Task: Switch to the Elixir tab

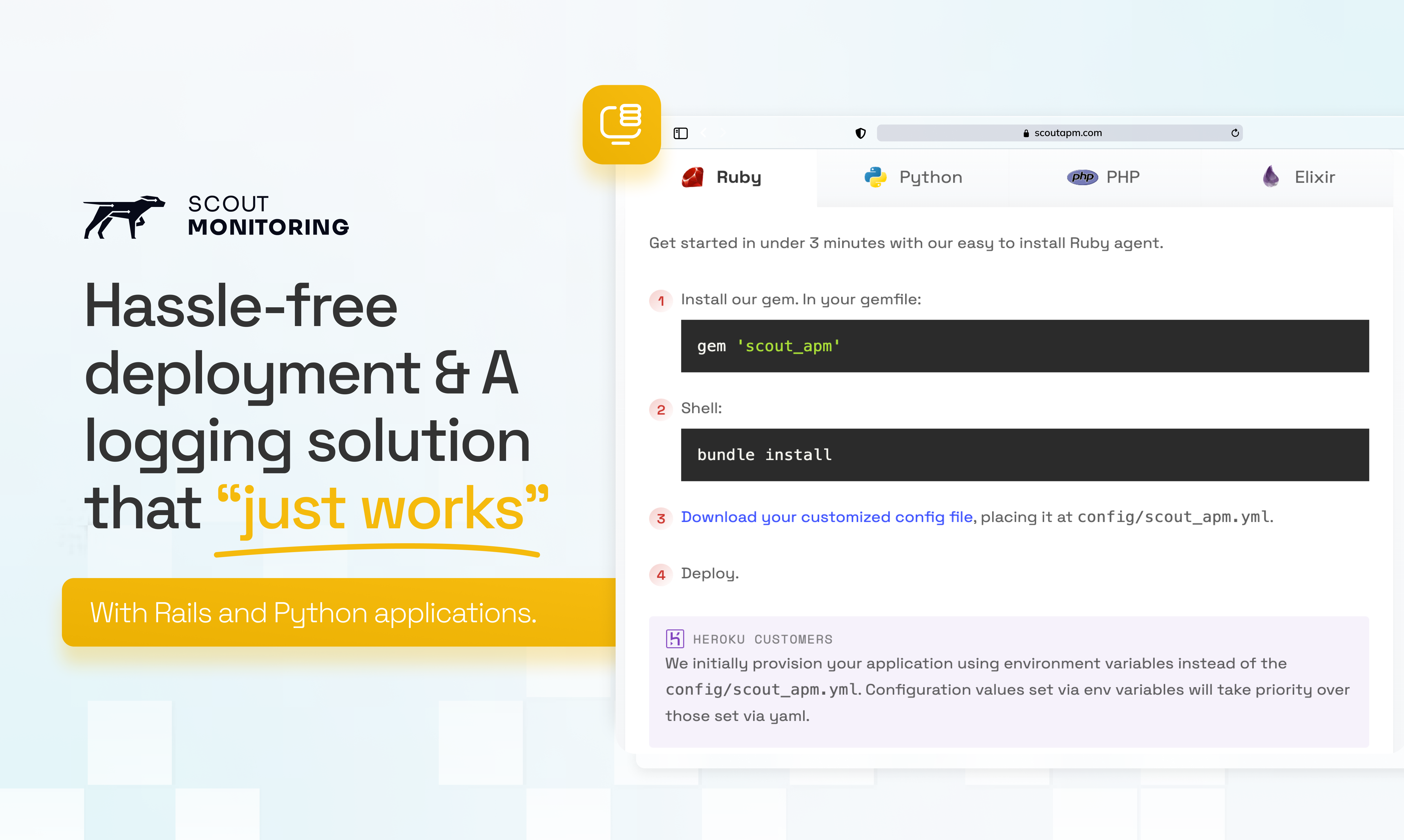Action: click(1297, 177)
